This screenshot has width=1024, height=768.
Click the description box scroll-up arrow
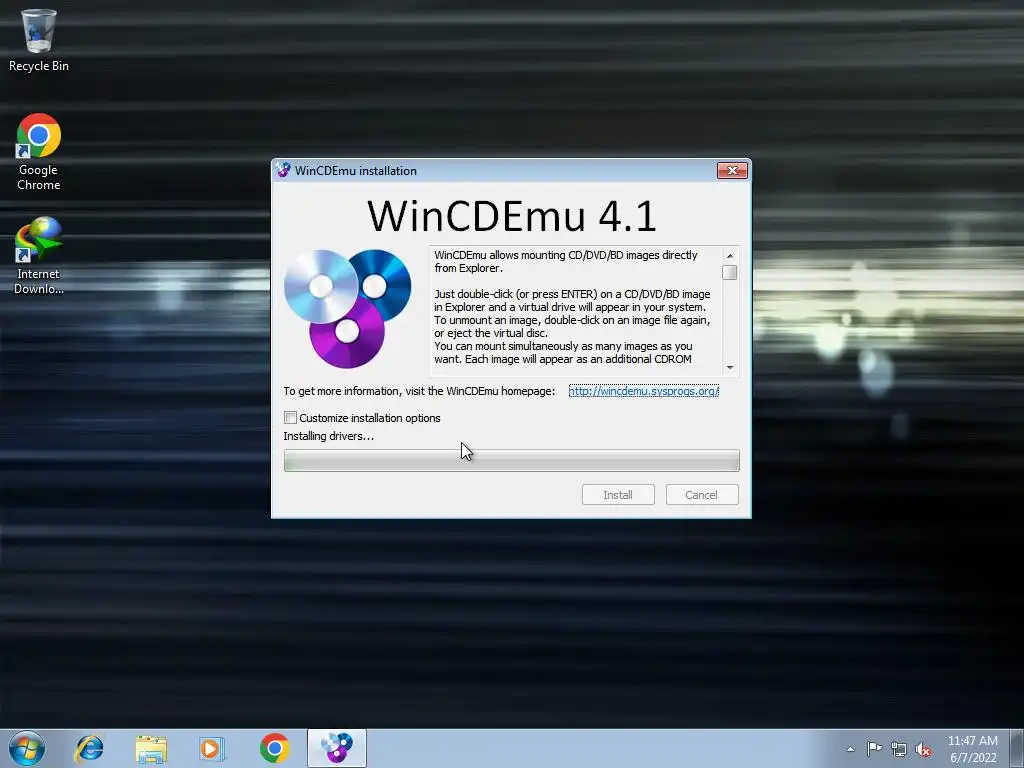coord(729,255)
